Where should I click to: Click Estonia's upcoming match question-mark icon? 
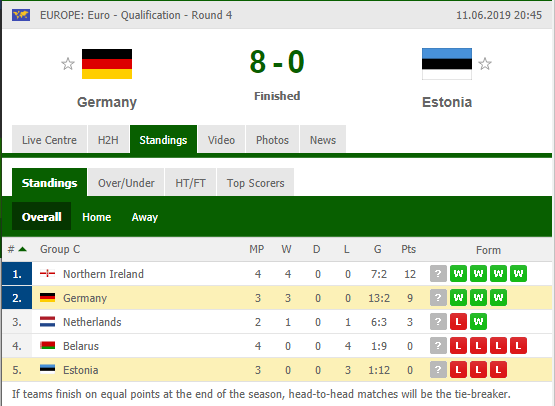[x=438, y=370]
